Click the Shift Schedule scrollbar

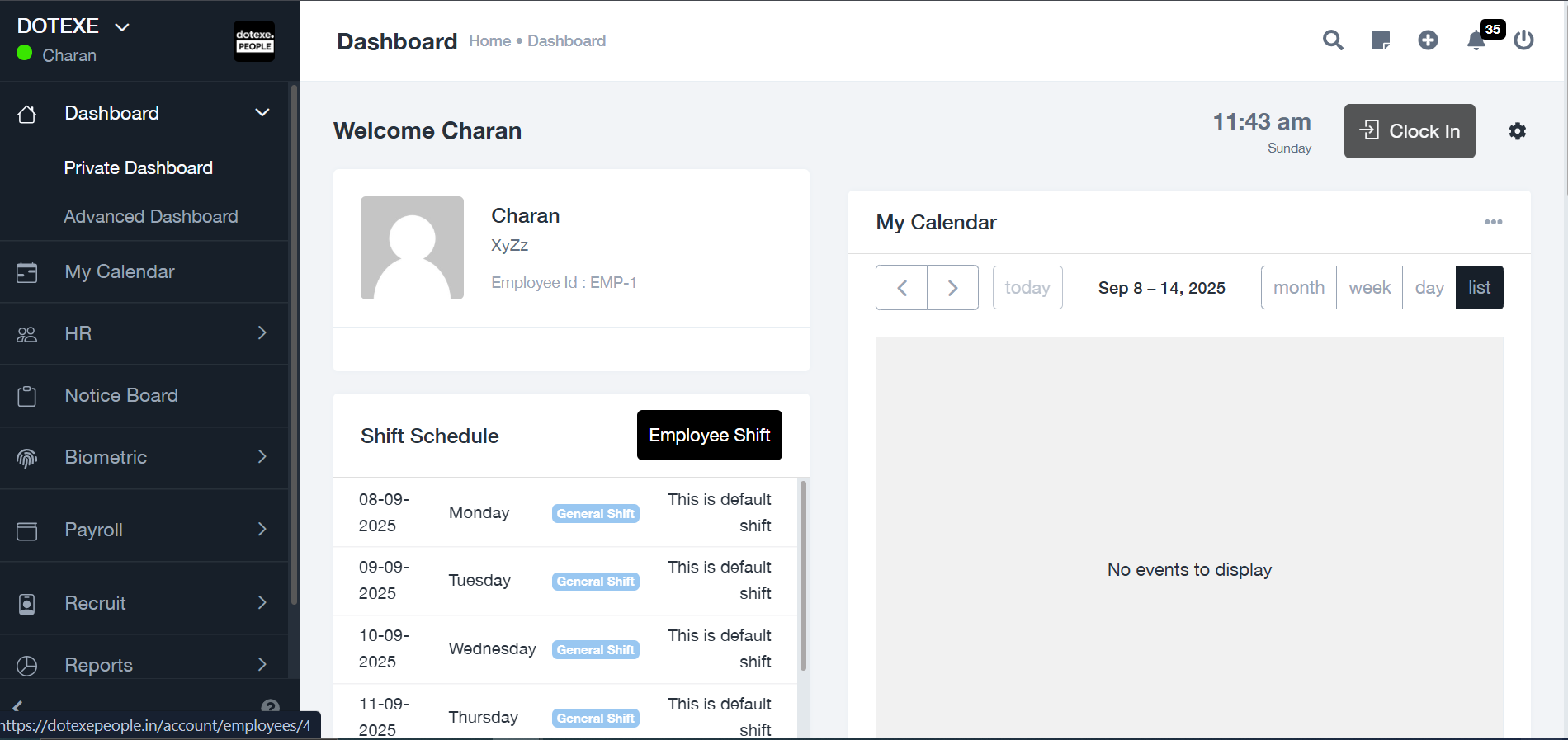(x=803, y=576)
